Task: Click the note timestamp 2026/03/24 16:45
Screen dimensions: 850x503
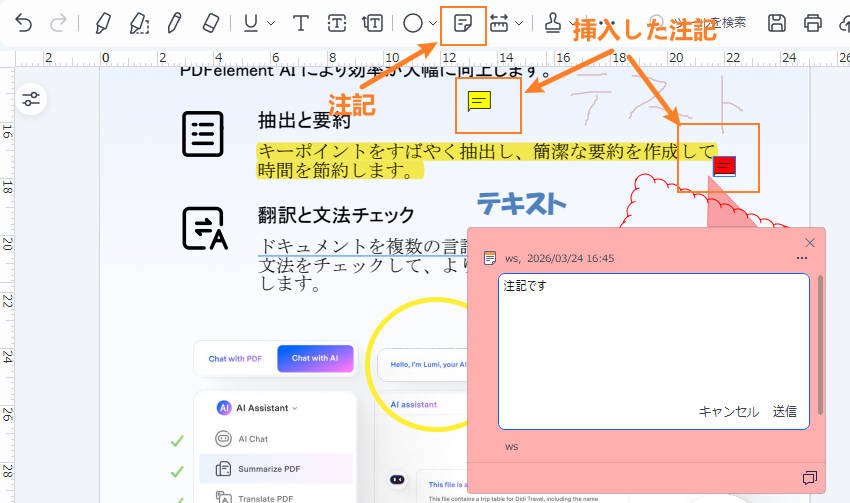Action: (x=571, y=259)
